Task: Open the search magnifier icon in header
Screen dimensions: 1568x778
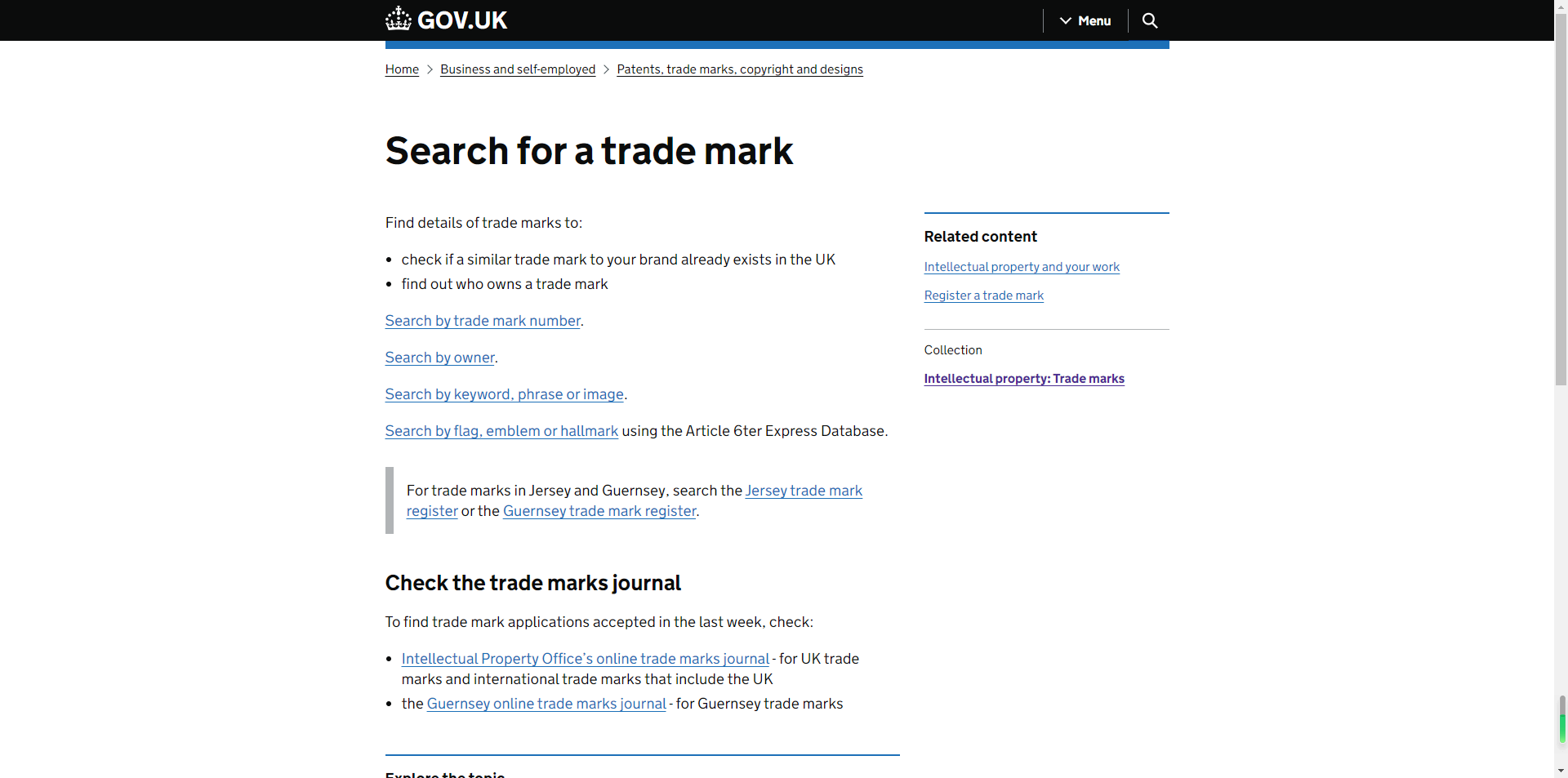Action: pyautogui.click(x=1149, y=20)
